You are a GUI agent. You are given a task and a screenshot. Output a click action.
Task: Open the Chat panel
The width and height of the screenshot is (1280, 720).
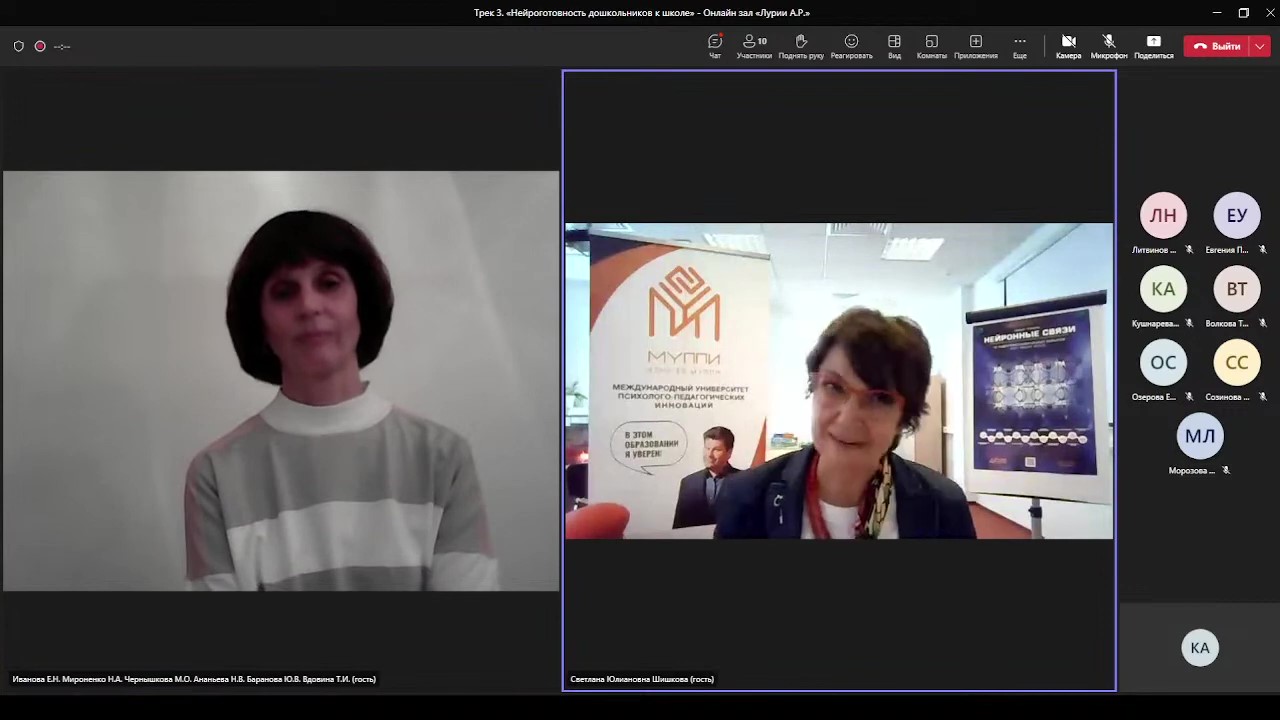coord(715,46)
